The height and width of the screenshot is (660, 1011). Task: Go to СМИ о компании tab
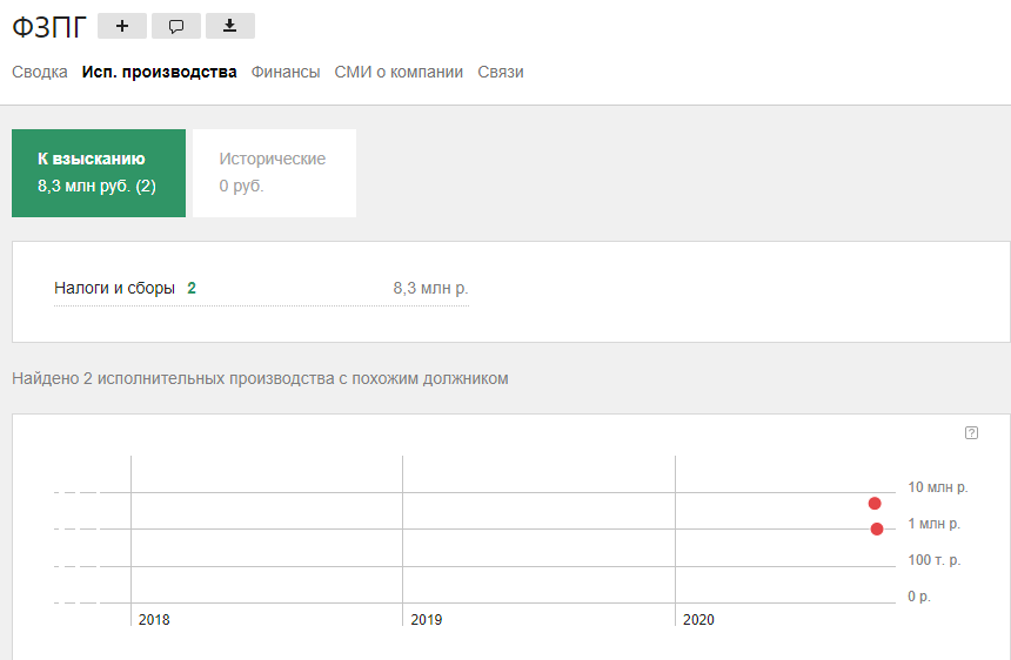tap(398, 72)
